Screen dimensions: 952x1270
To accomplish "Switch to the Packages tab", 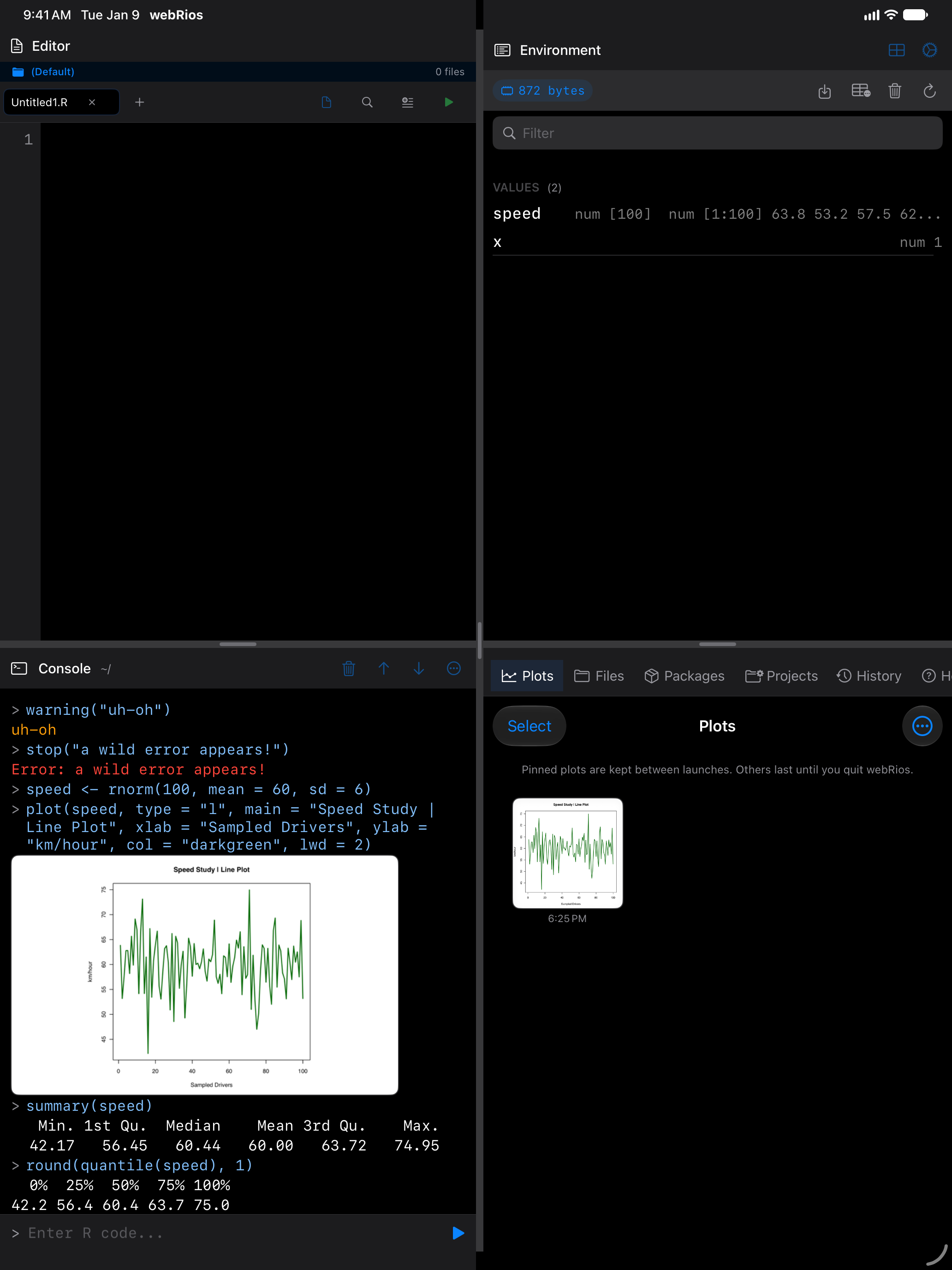I will (684, 676).
